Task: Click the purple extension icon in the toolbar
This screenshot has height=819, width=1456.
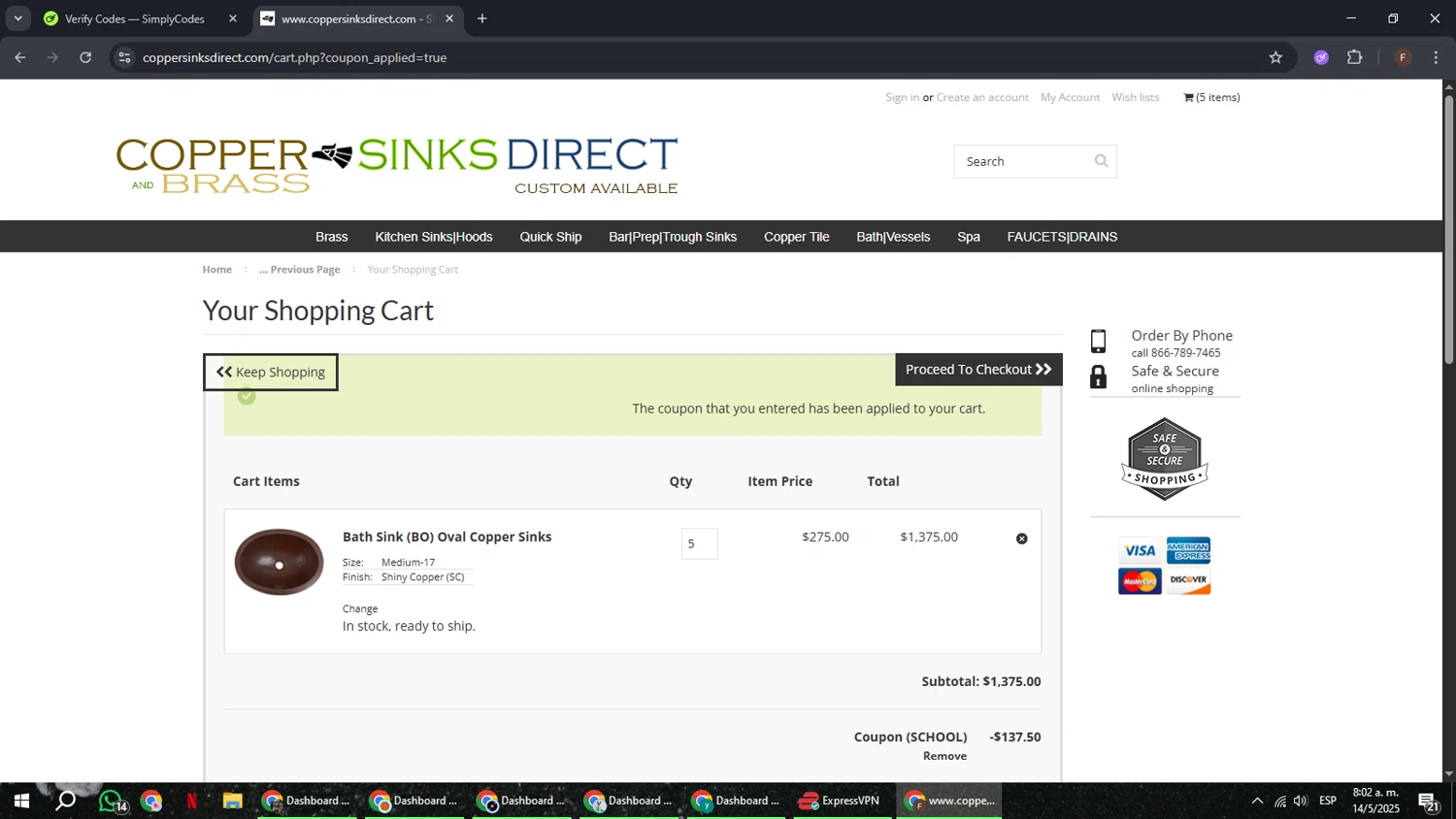Action: tap(1321, 57)
